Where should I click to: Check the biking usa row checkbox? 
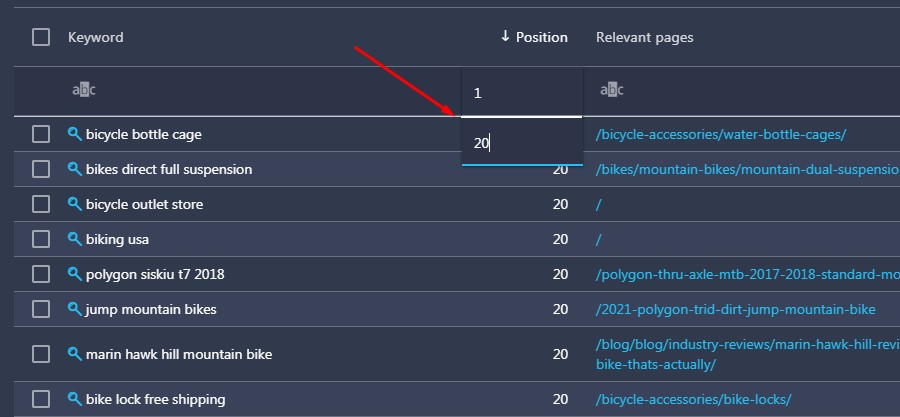point(41,239)
